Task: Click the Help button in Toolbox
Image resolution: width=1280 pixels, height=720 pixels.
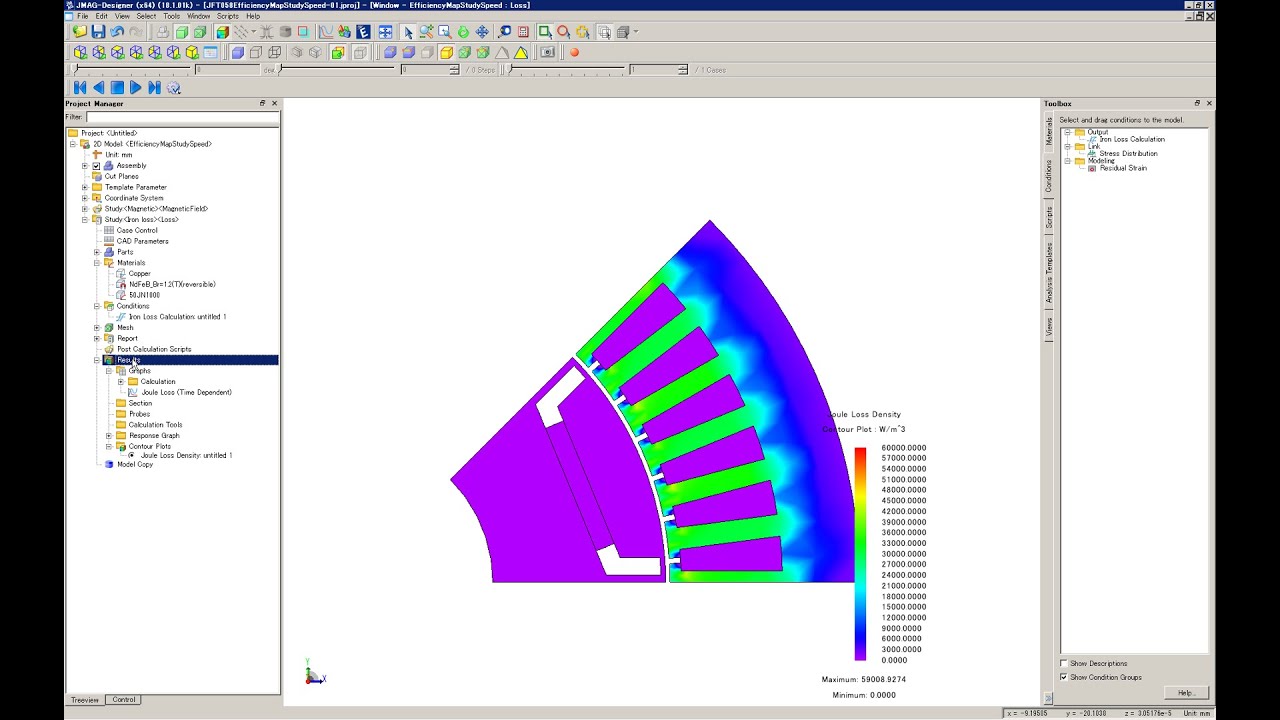Action: point(1186,692)
